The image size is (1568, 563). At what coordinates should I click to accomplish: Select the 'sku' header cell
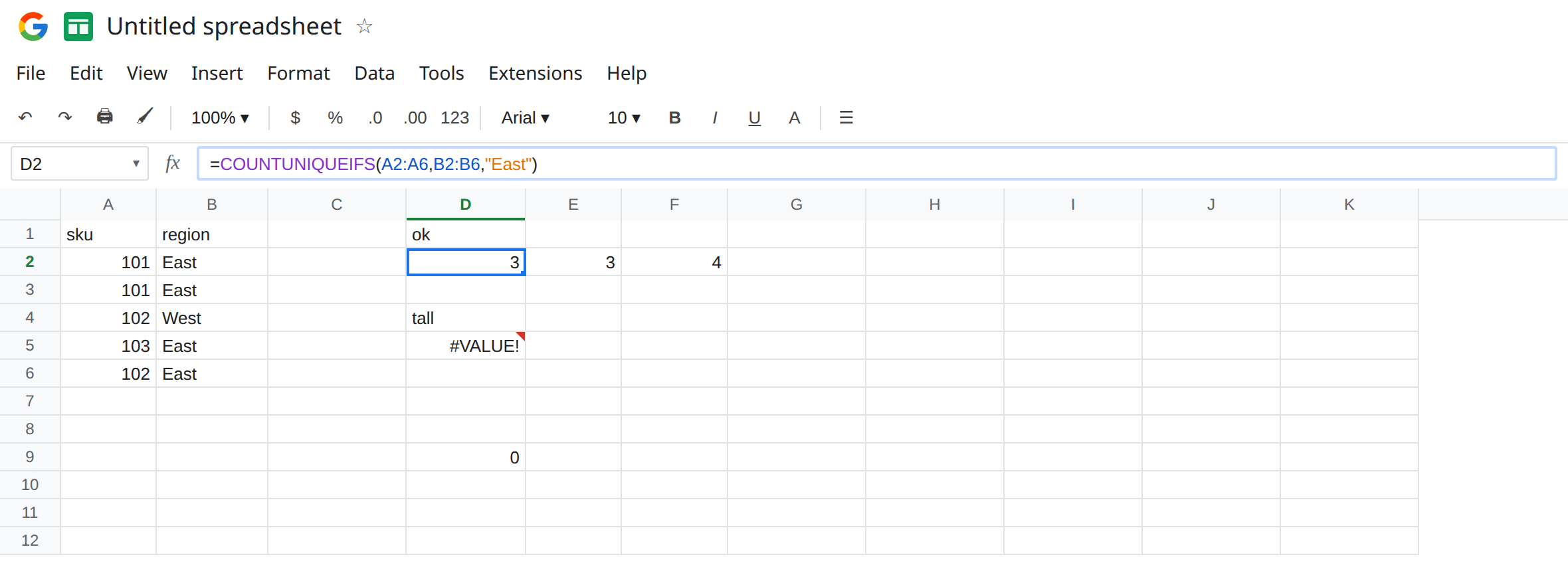click(x=108, y=234)
